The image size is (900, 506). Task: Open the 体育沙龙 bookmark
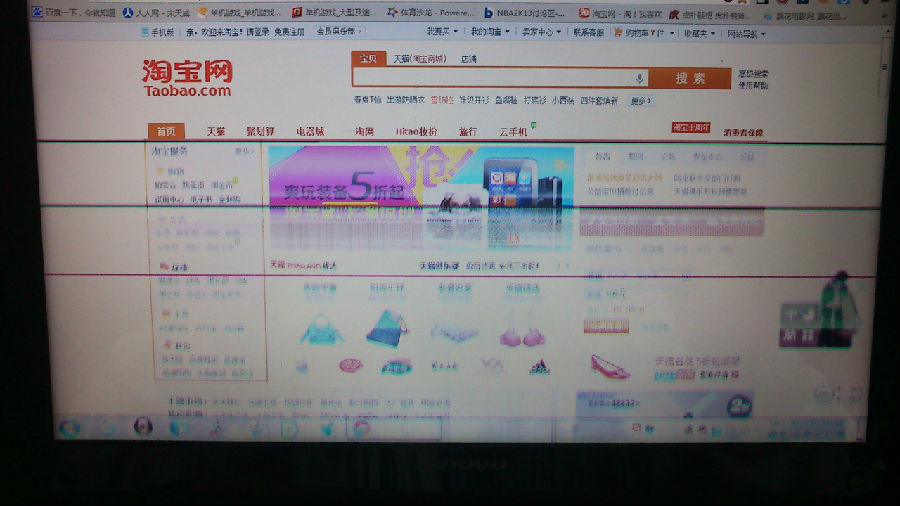(x=430, y=12)
